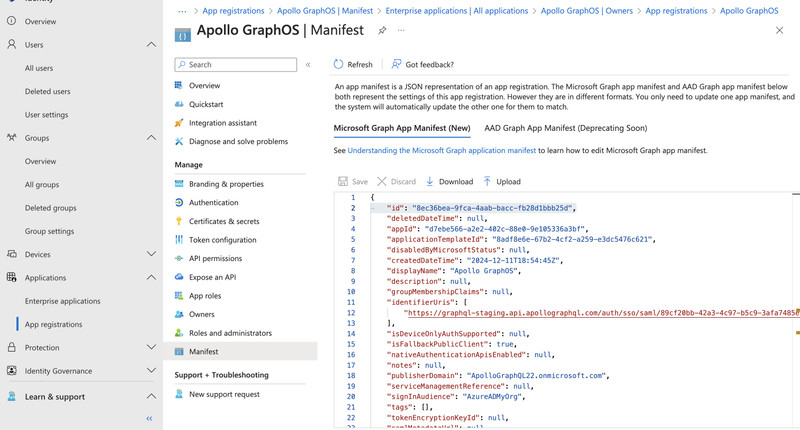
Task: Click Enterprise applications | All applications breadcrumb
Action: point(457,11)
